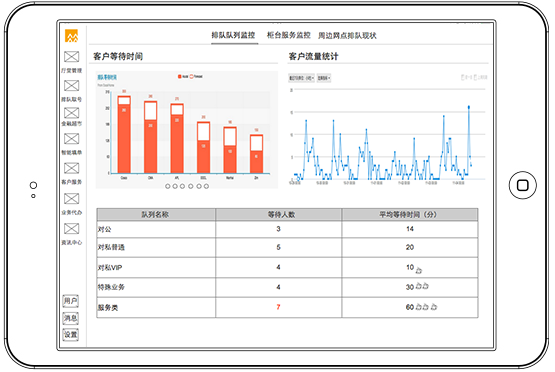
Task: Click the 客户等待时间 section title
Action: (x=118, y=56)
